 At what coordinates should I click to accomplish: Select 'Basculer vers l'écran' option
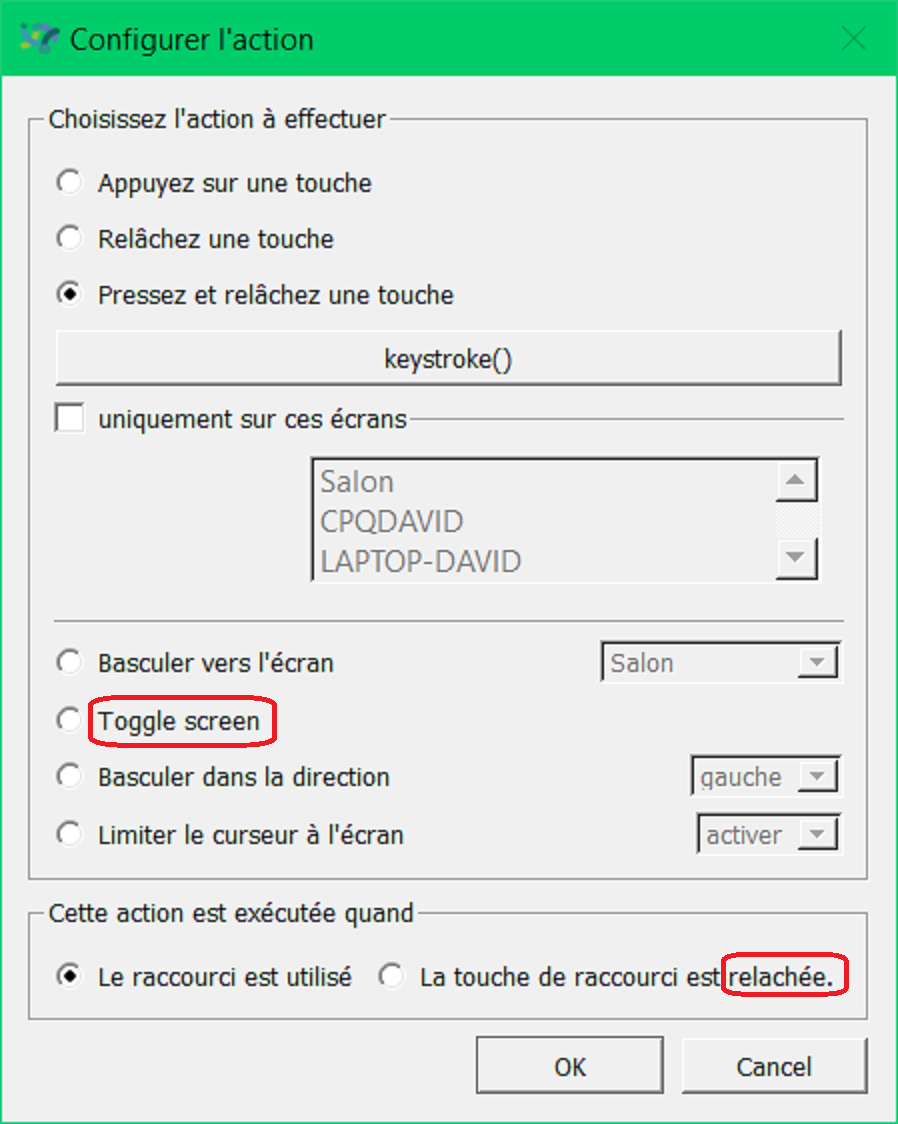(x=68, y=661)
